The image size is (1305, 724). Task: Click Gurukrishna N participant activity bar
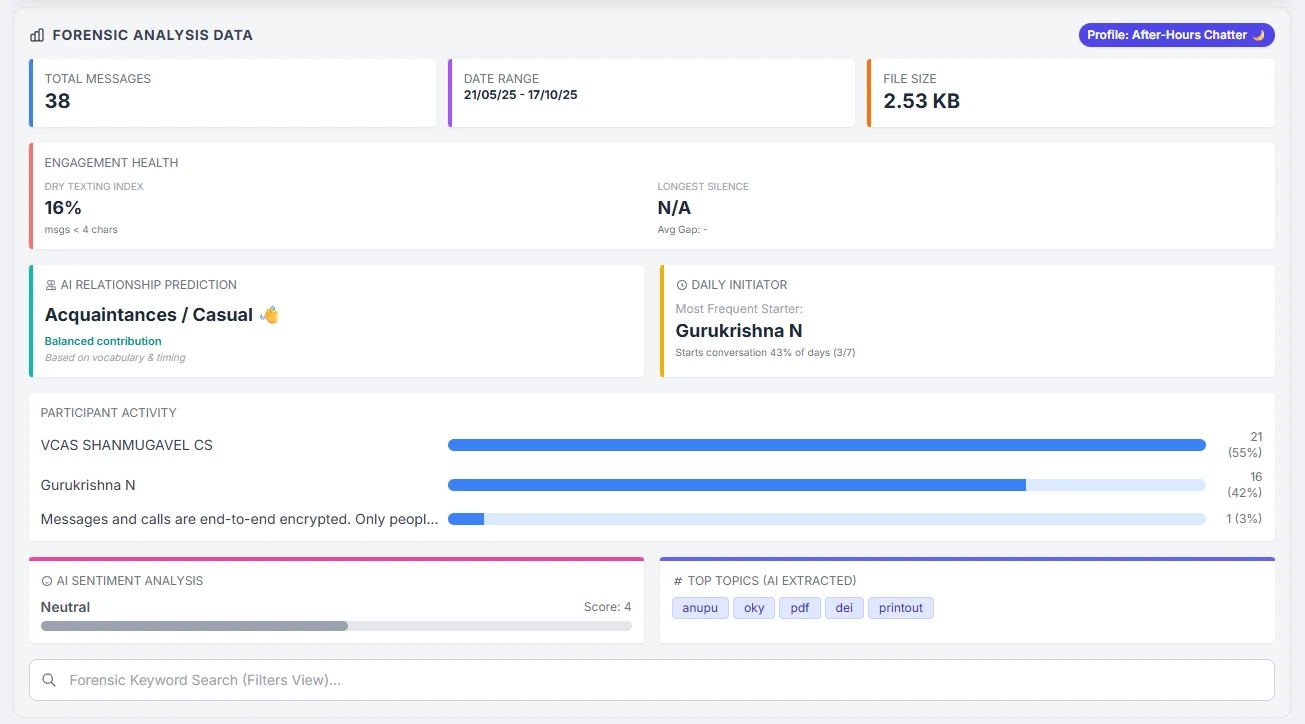pyautogui.click(x=826, y=485)
